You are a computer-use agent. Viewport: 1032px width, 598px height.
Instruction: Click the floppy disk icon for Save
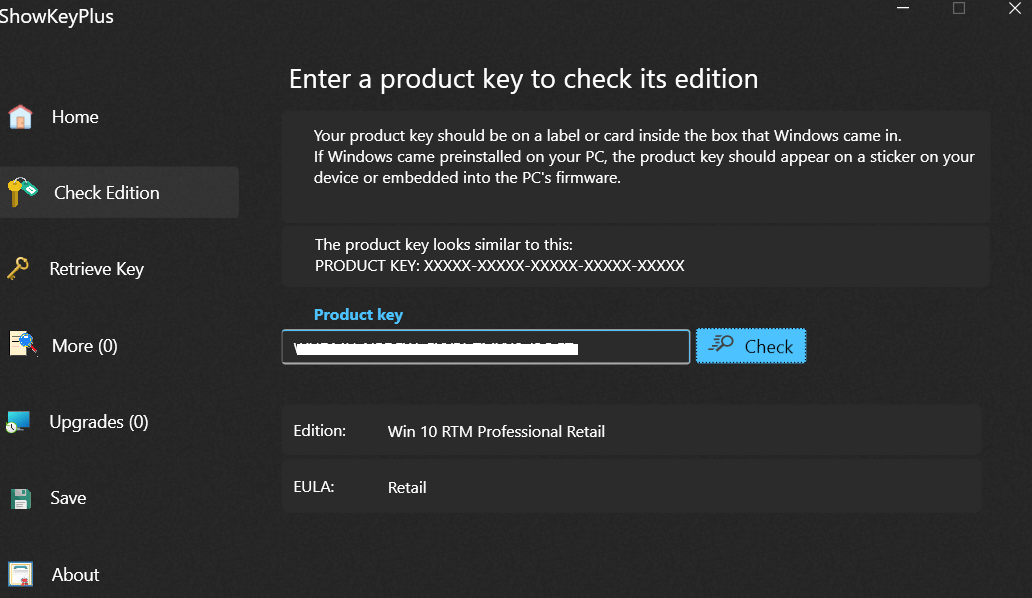point(21,497)
